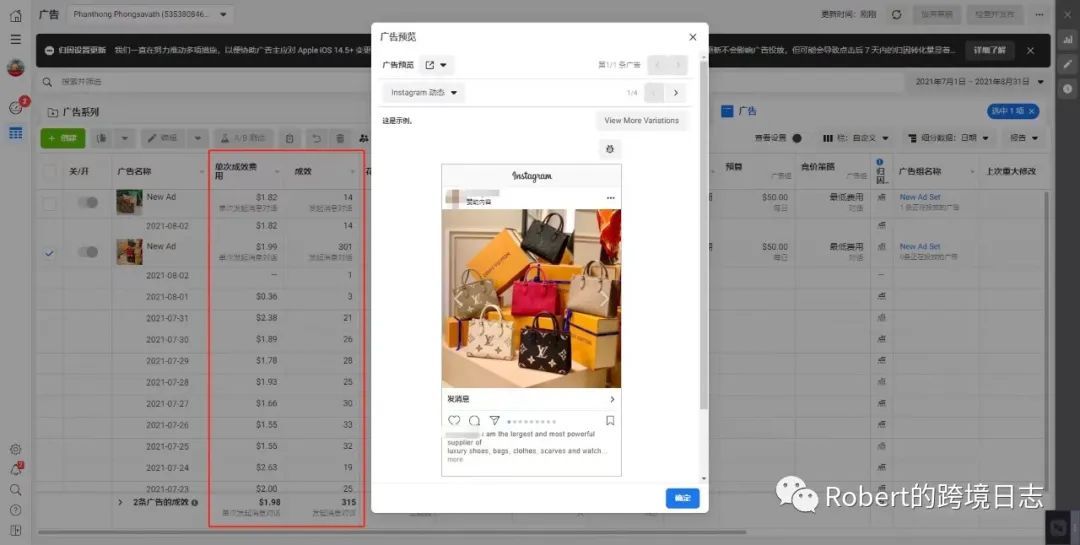1080x545 pixels.
Task: Sort by the ad name column header
Action: pyautogui.click(x=158, y=171)
